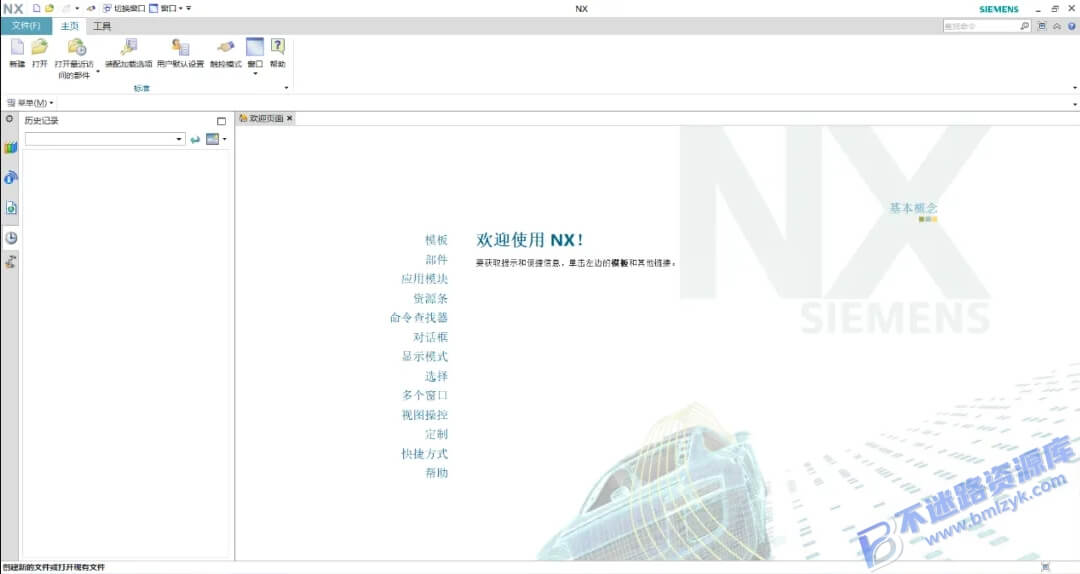Open the Basic Concepts (基本概念) link

coord(913,207)
